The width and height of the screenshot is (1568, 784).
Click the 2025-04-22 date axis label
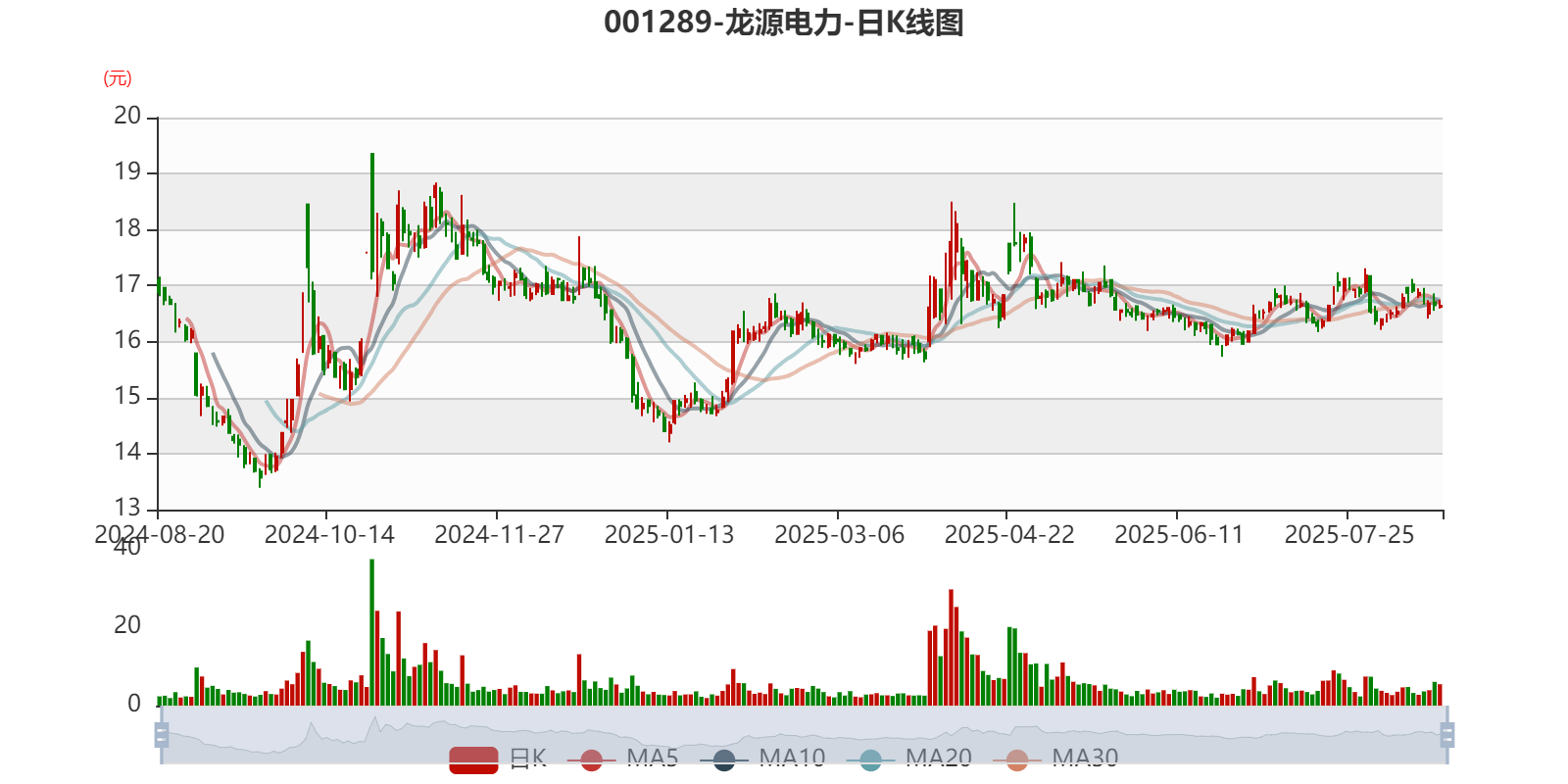pos(1009,534)
